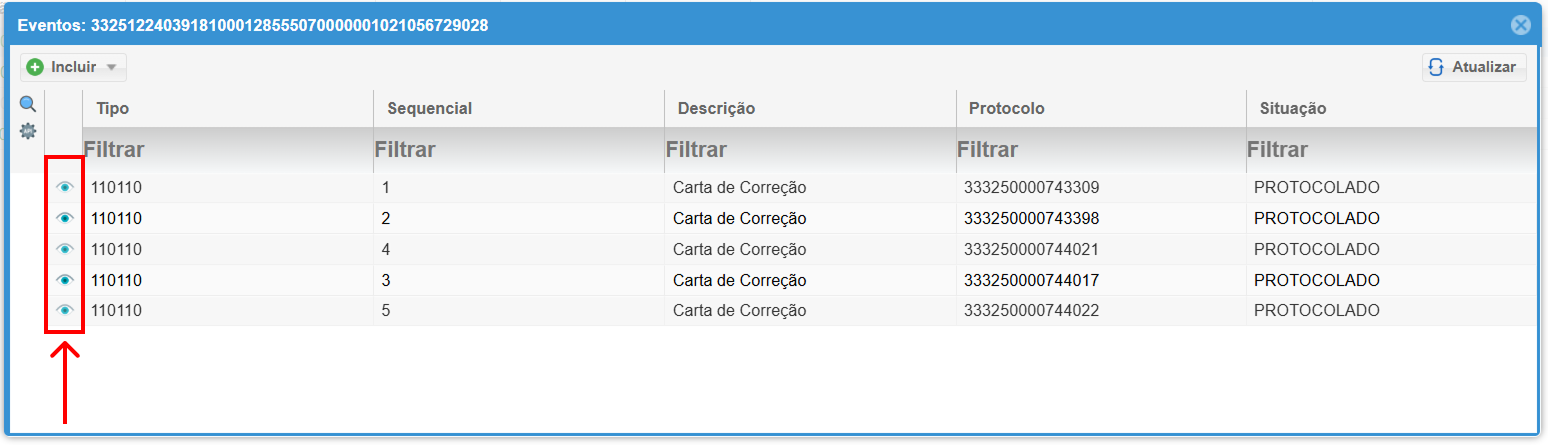The image size is (1548, 445).
Task: View event with protocolo 333250000743398
Action: [x=65, y=218]
